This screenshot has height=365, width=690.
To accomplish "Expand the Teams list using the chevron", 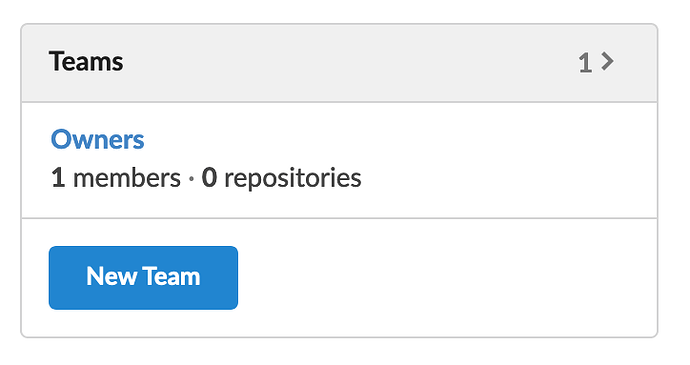I will pyautogui.click(x=607, y=61).
